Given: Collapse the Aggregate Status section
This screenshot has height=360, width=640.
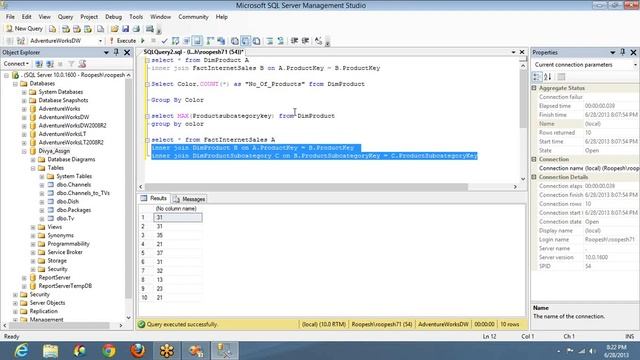Looking at the screenshot, I should pos(534,88).
